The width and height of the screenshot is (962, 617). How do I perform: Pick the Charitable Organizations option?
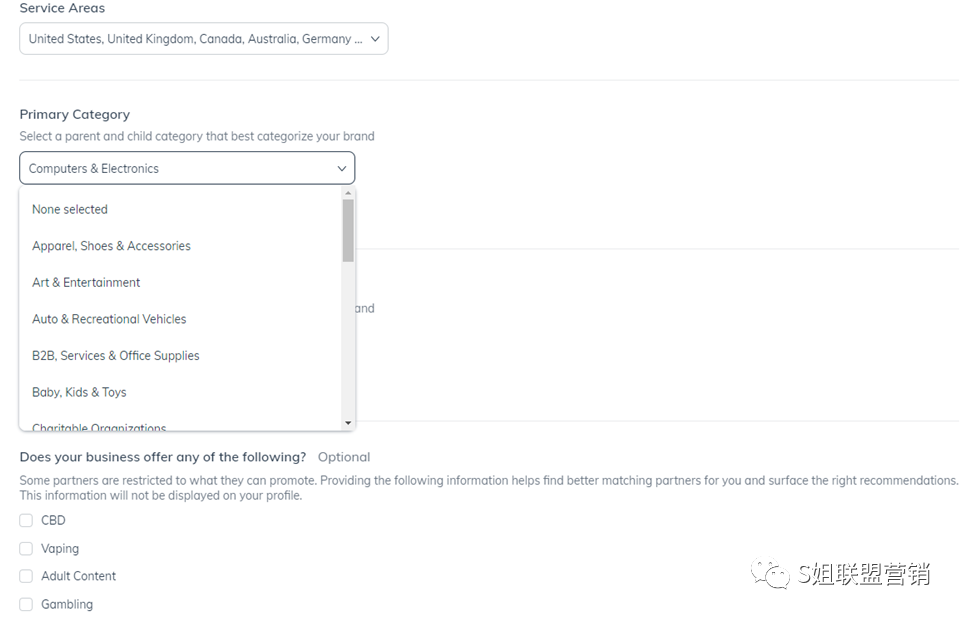tap(99, 427)
